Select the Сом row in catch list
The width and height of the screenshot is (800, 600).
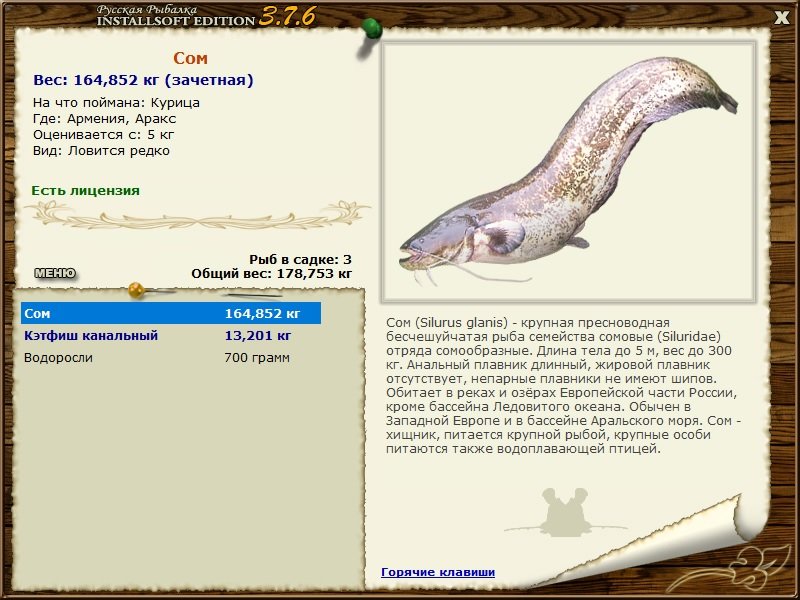(x=171, y=313)
